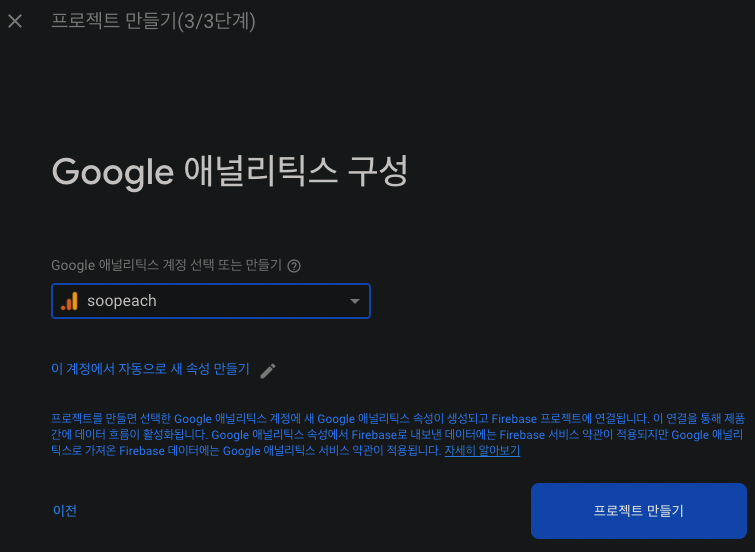Click the '프로젝트 만들기(3/3단계)' title text

click(153, 21)
